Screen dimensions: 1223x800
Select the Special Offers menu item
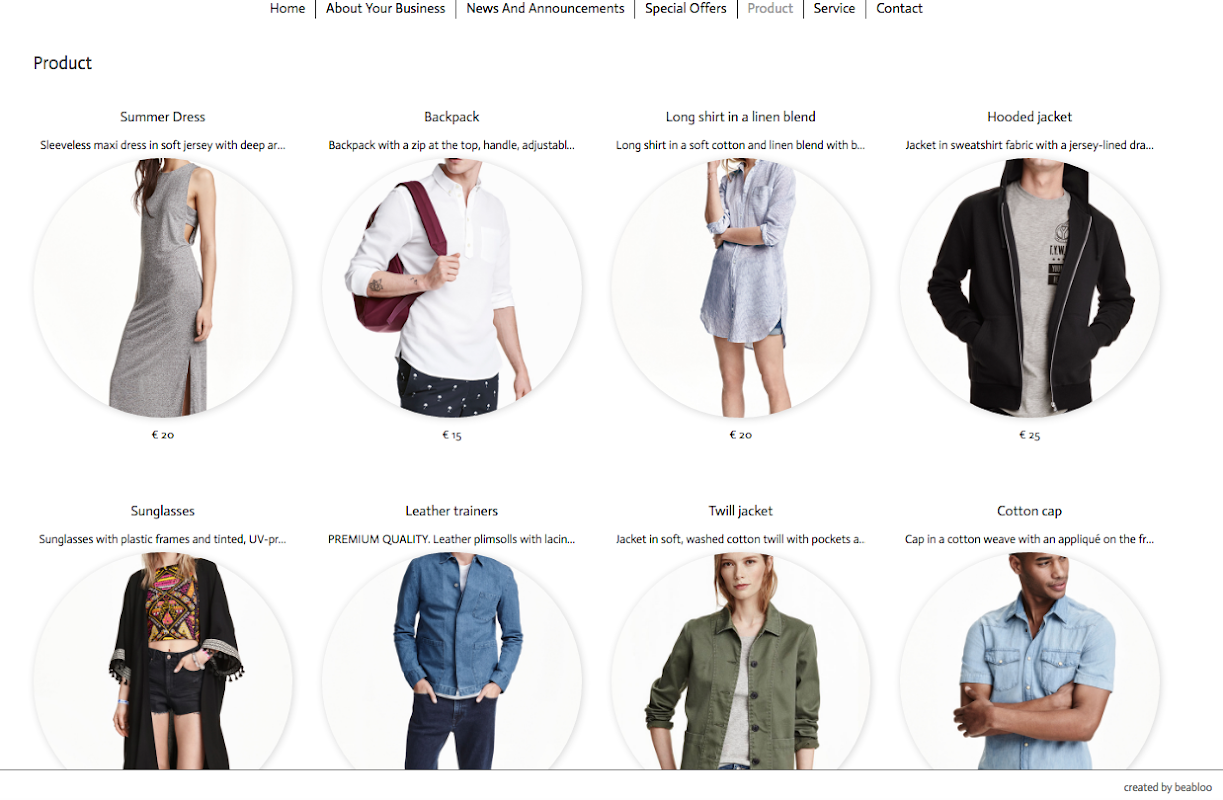point(686,9)
